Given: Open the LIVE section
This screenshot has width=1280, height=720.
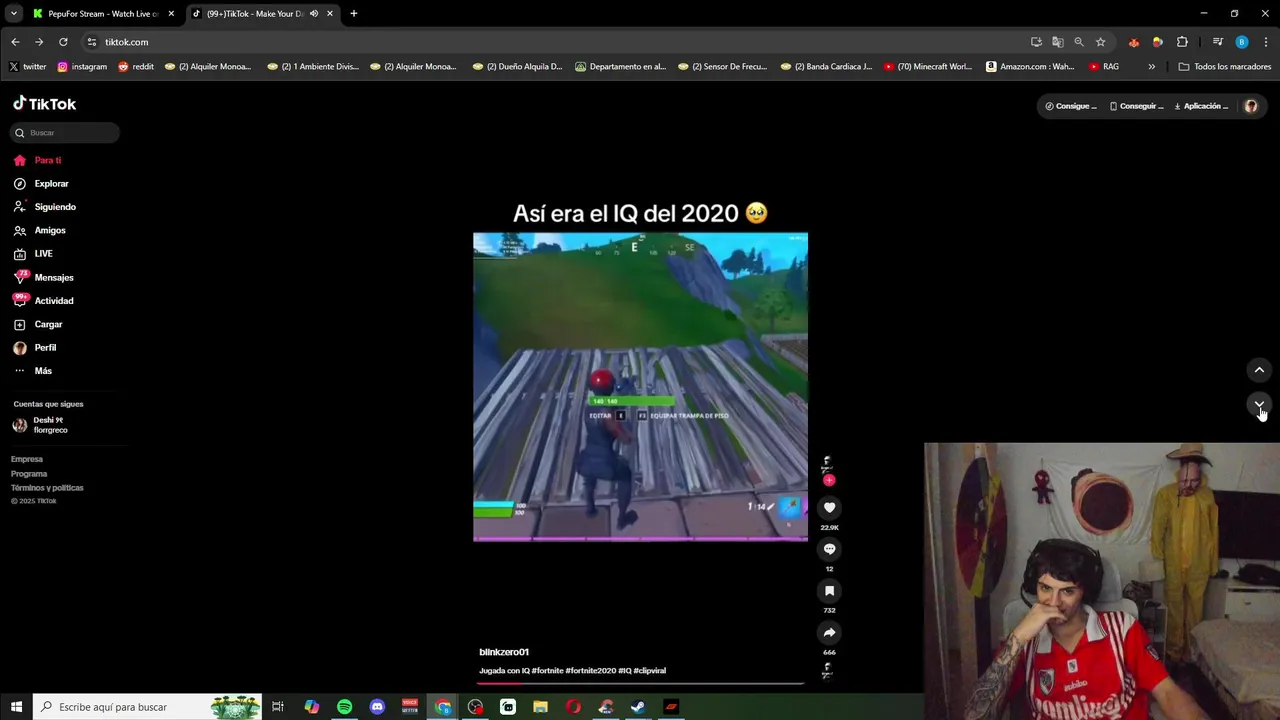Looking at the screenshot, I should point(33,254).
